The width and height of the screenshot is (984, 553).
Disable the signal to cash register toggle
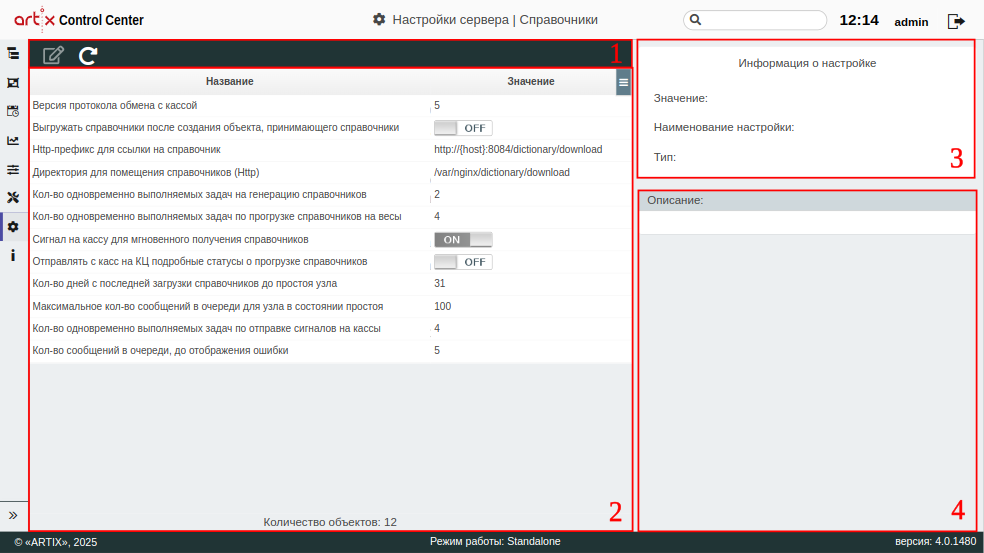(463, 240)
